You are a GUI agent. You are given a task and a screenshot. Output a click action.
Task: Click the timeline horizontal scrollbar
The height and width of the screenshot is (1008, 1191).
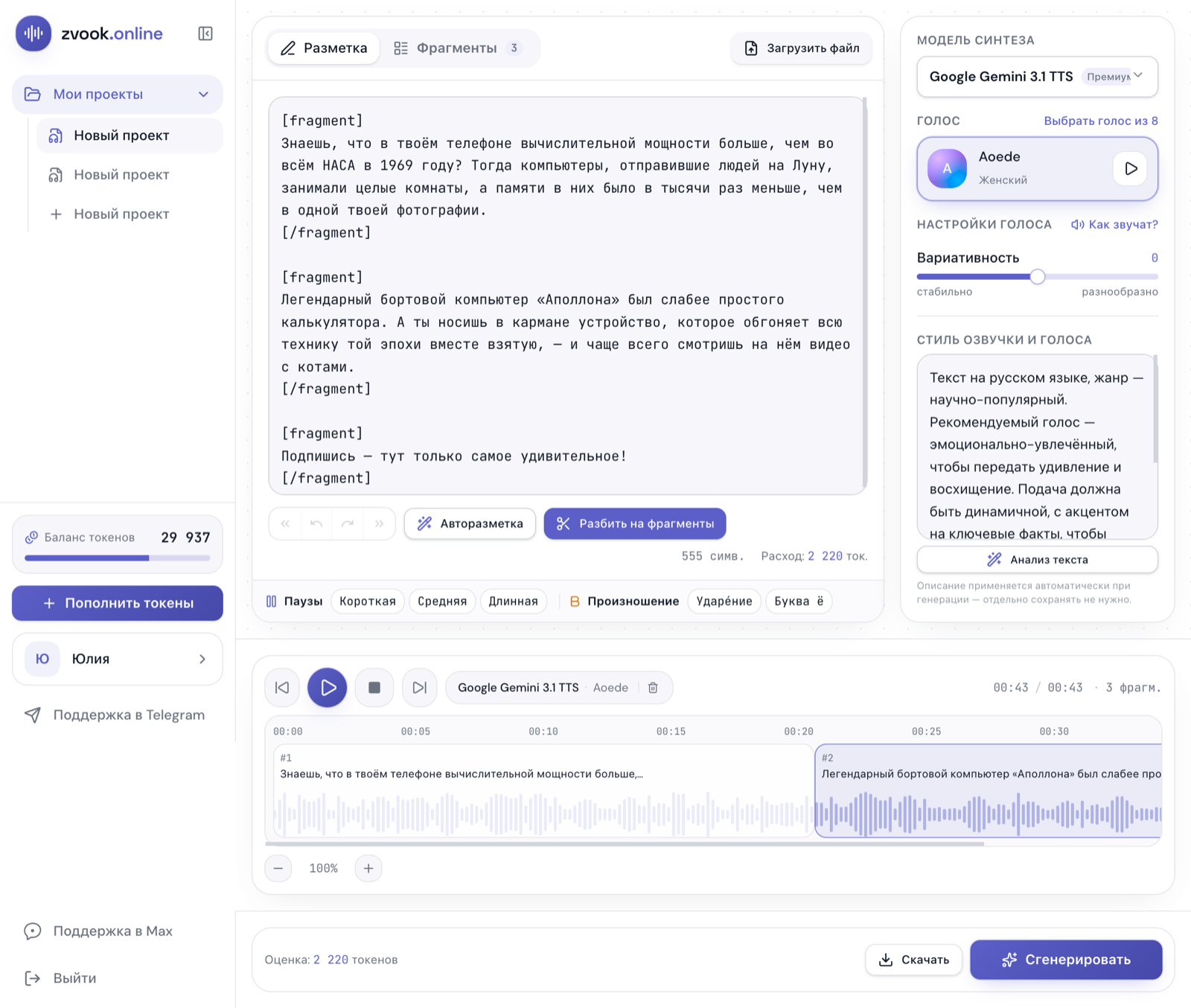(x=625, y=844)
